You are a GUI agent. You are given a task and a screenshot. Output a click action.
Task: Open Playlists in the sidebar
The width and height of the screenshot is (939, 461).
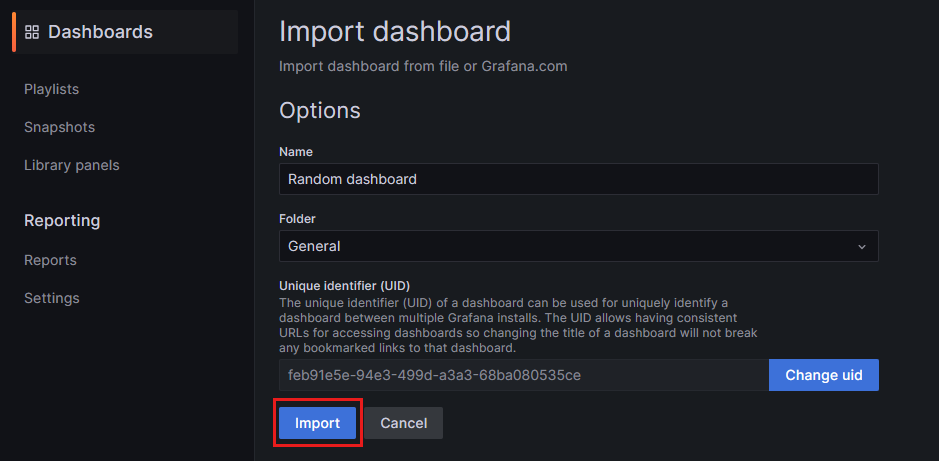[51, 89]
